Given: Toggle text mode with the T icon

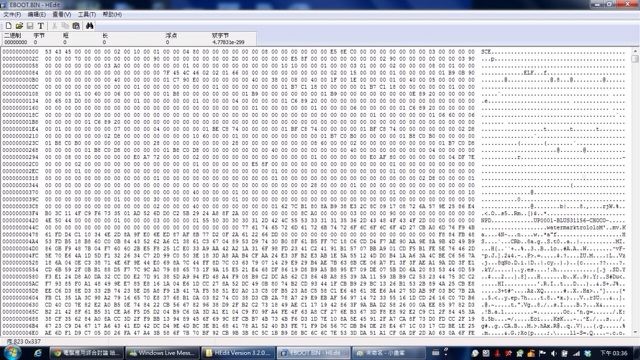Looking at the screenshot, I should 40,26.
